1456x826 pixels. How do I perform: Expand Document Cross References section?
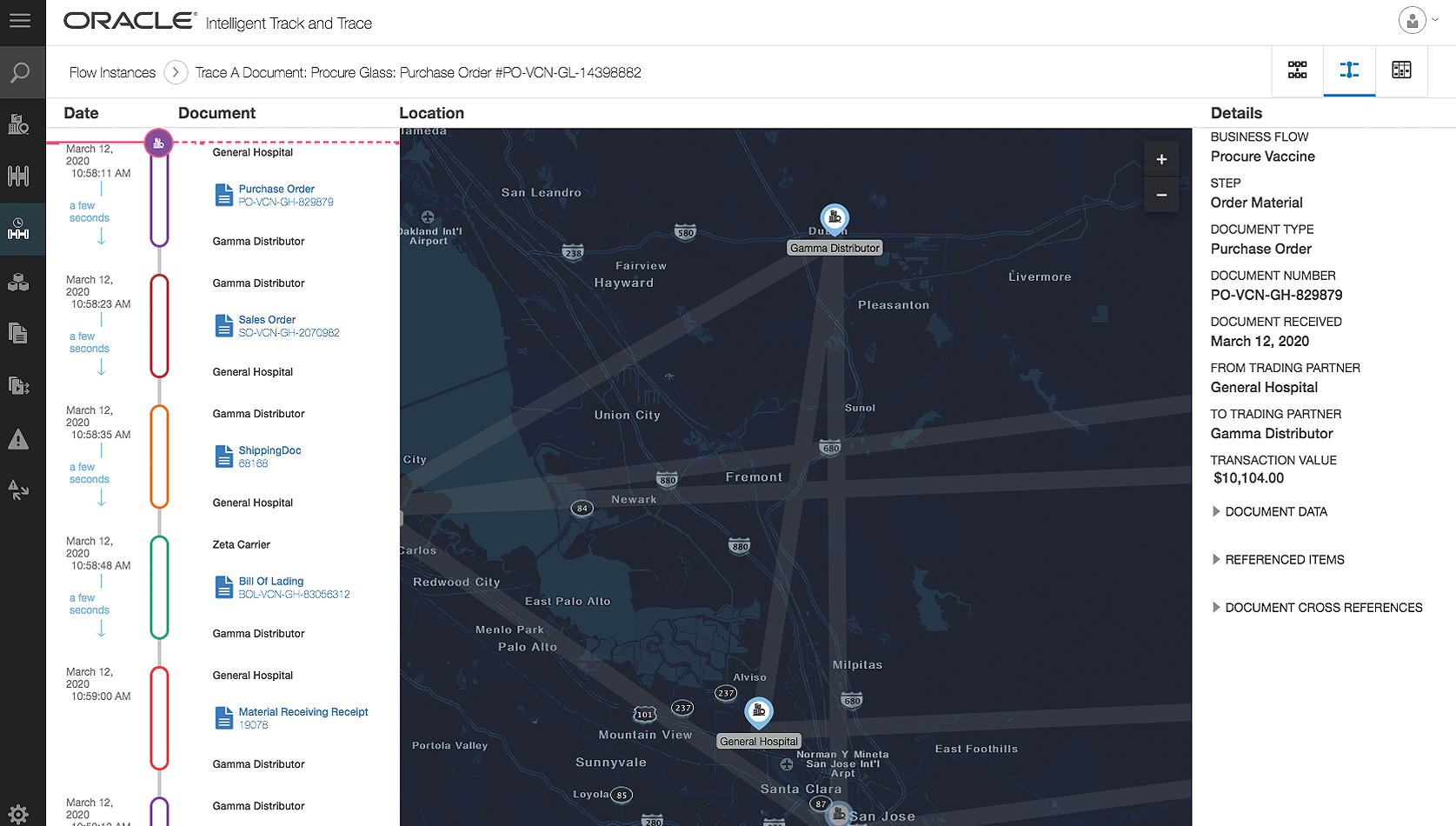pyautogui.click(x=1322, y=608)
